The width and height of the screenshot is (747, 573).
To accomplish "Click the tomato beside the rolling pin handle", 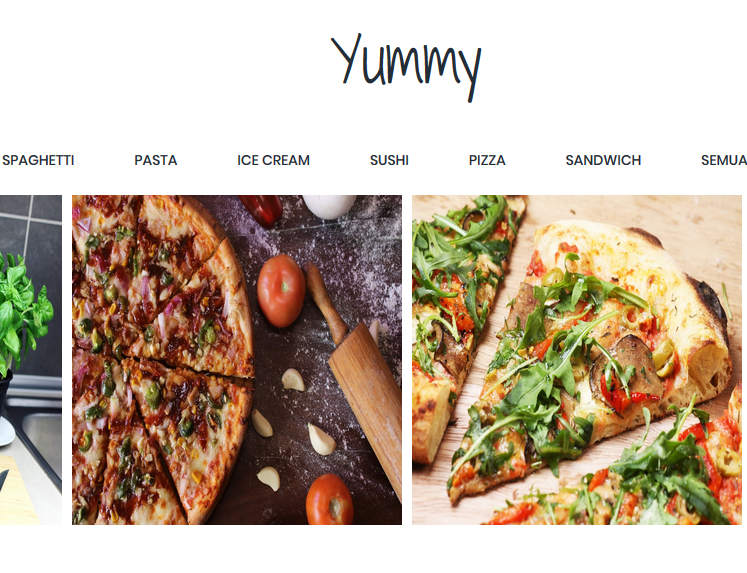I will (x=281, y=291).
